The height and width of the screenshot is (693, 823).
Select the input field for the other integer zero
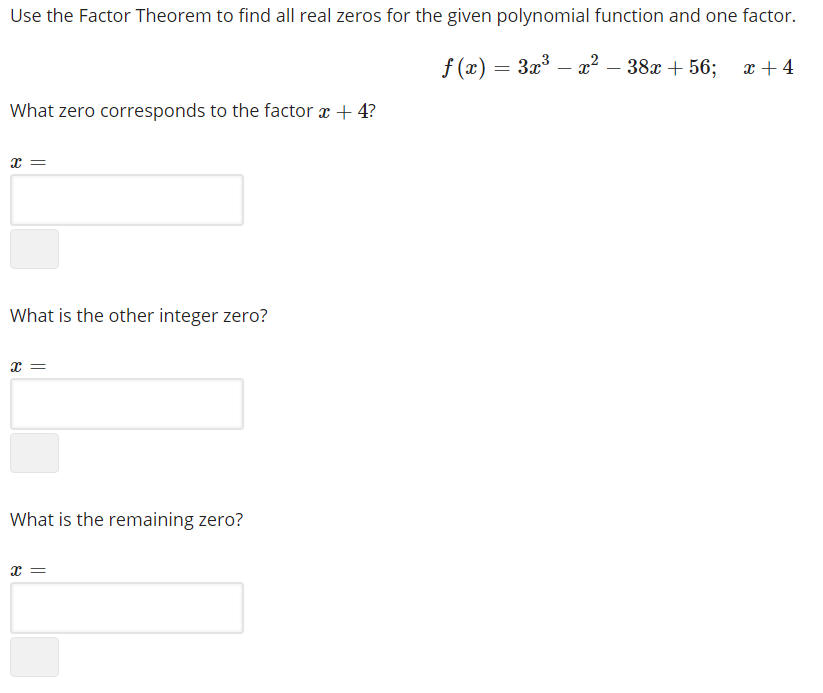click(127, 404)
